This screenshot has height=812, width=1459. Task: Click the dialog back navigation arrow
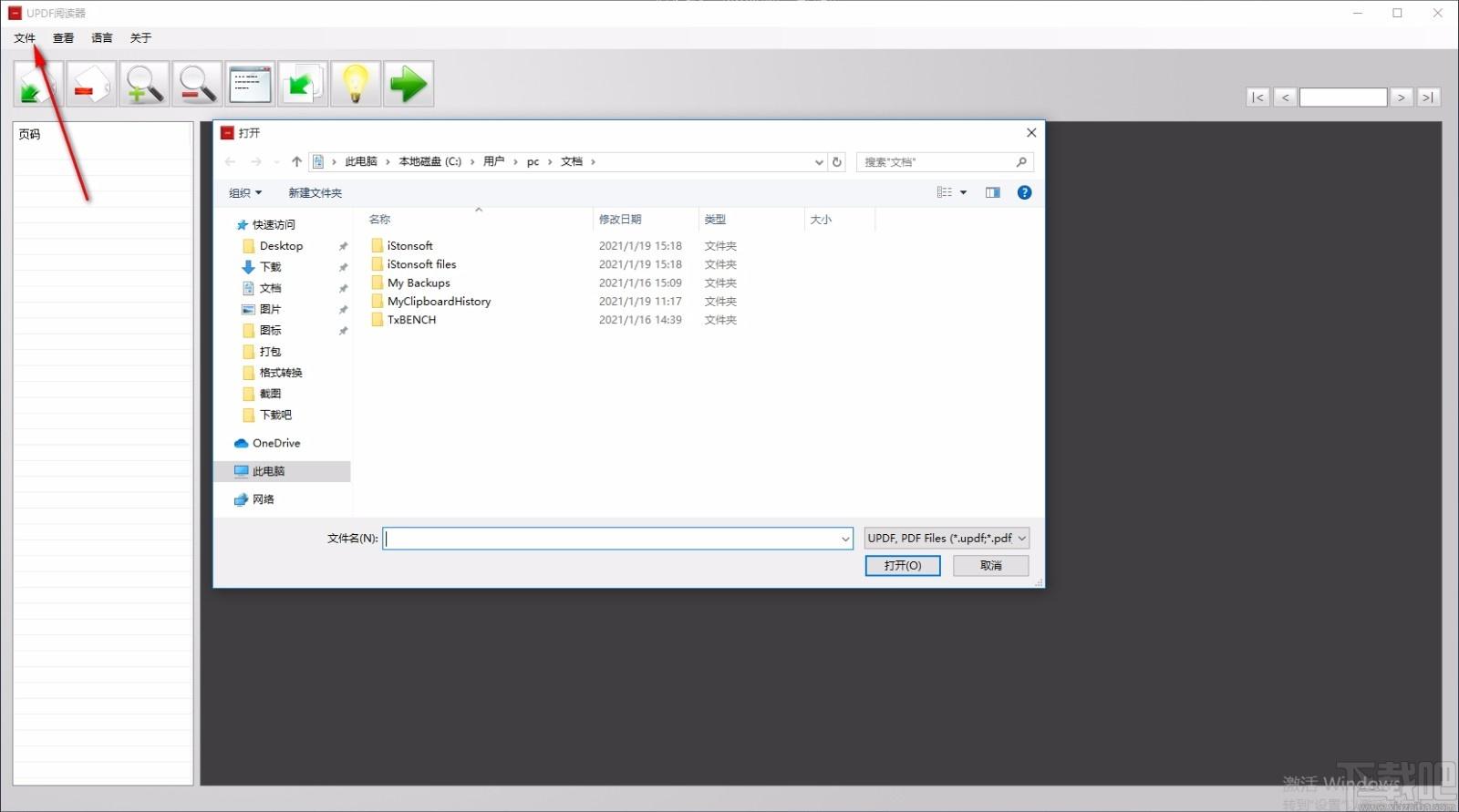click(x=231, y=162)
